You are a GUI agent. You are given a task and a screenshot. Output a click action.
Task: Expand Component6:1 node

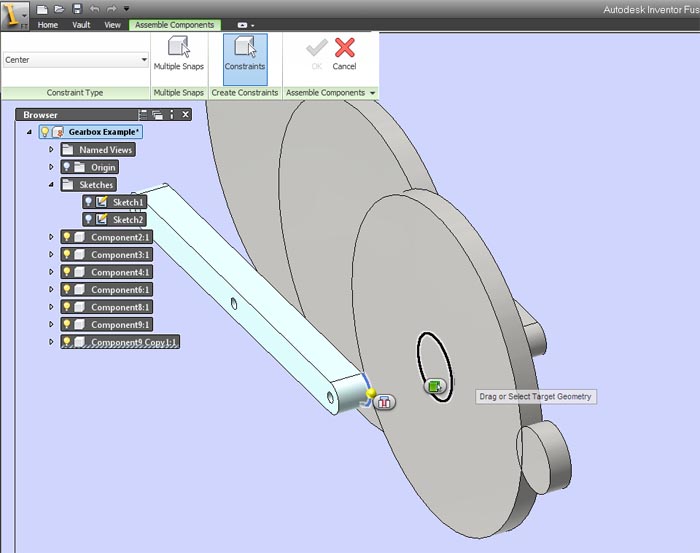point(51,289)
